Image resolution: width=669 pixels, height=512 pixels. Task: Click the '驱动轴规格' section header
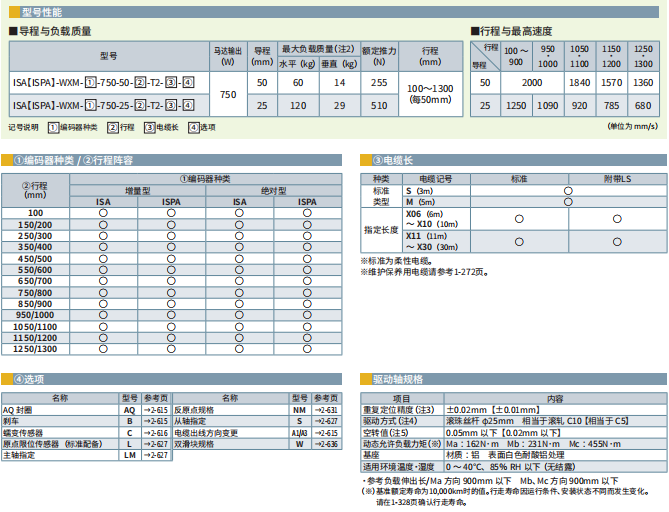pos(513,379)
